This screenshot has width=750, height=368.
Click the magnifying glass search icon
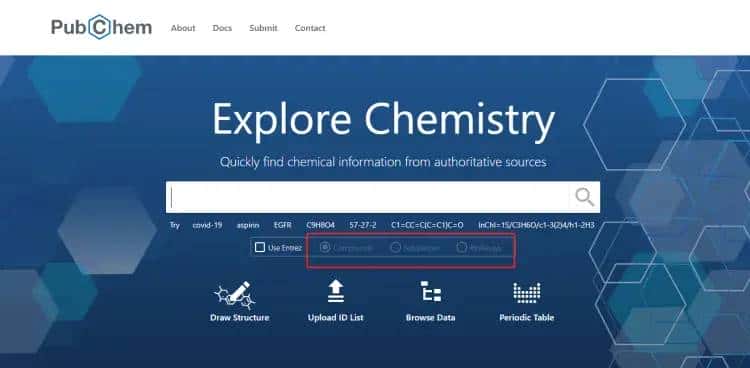[x=584, y=197]
